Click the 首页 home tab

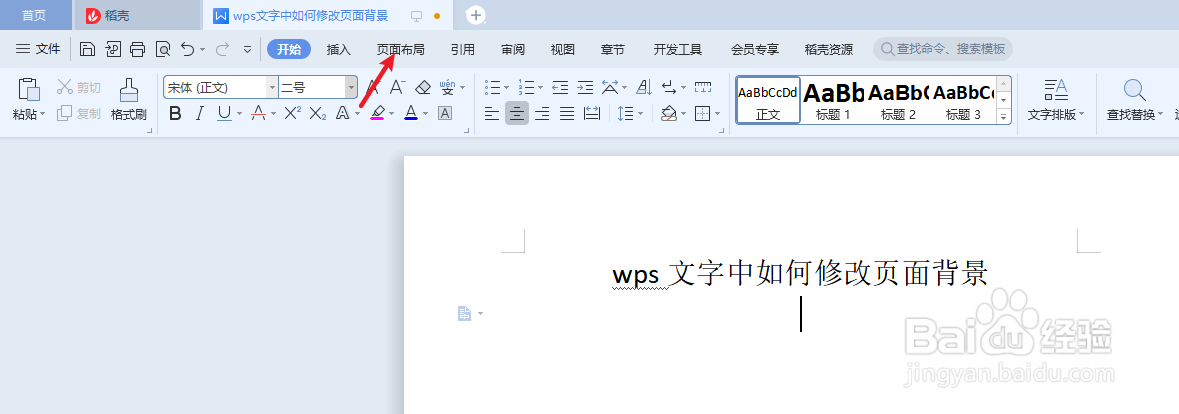[34, 16]
